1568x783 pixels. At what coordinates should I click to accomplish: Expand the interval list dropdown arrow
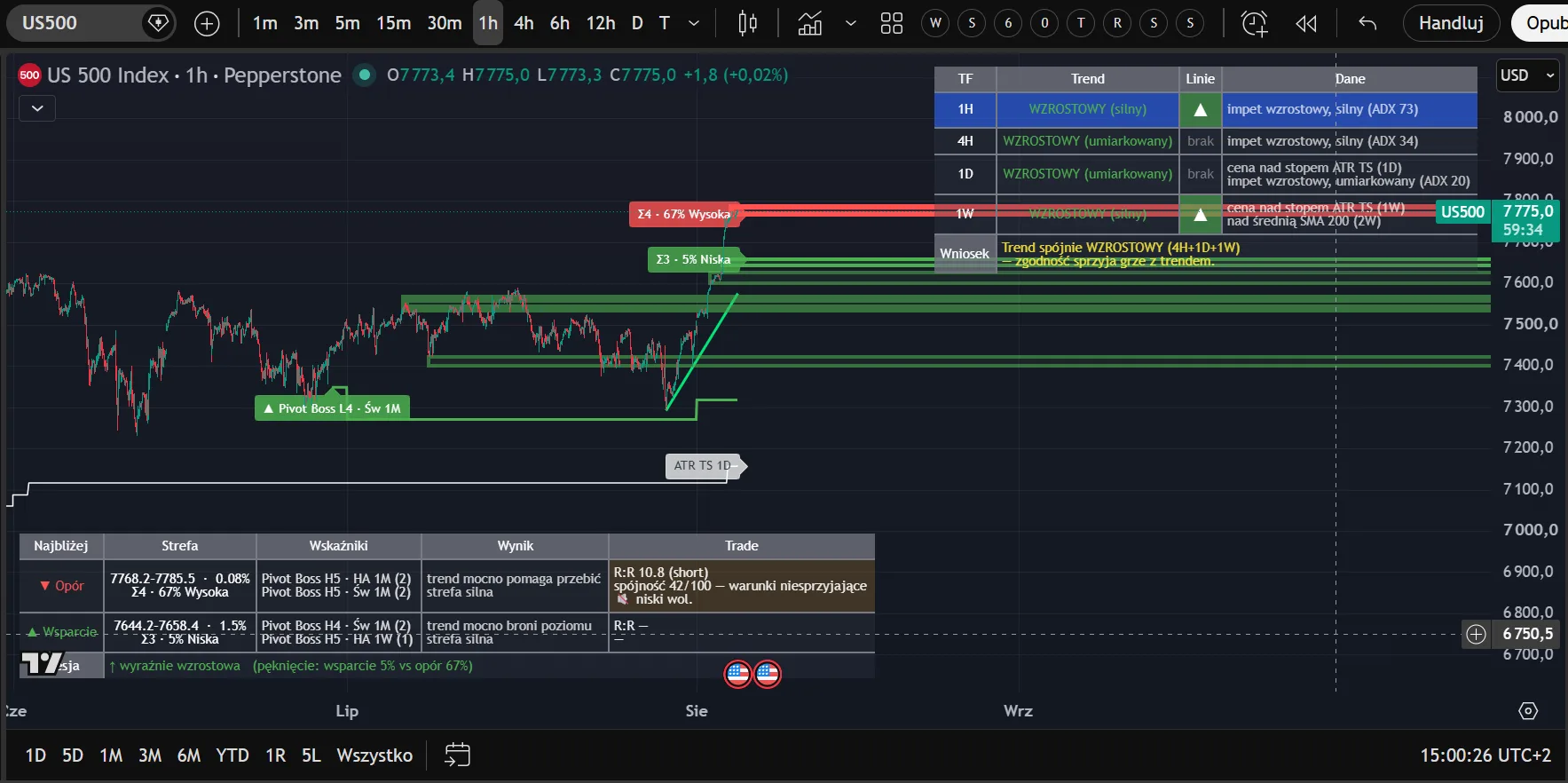(694, 23)
